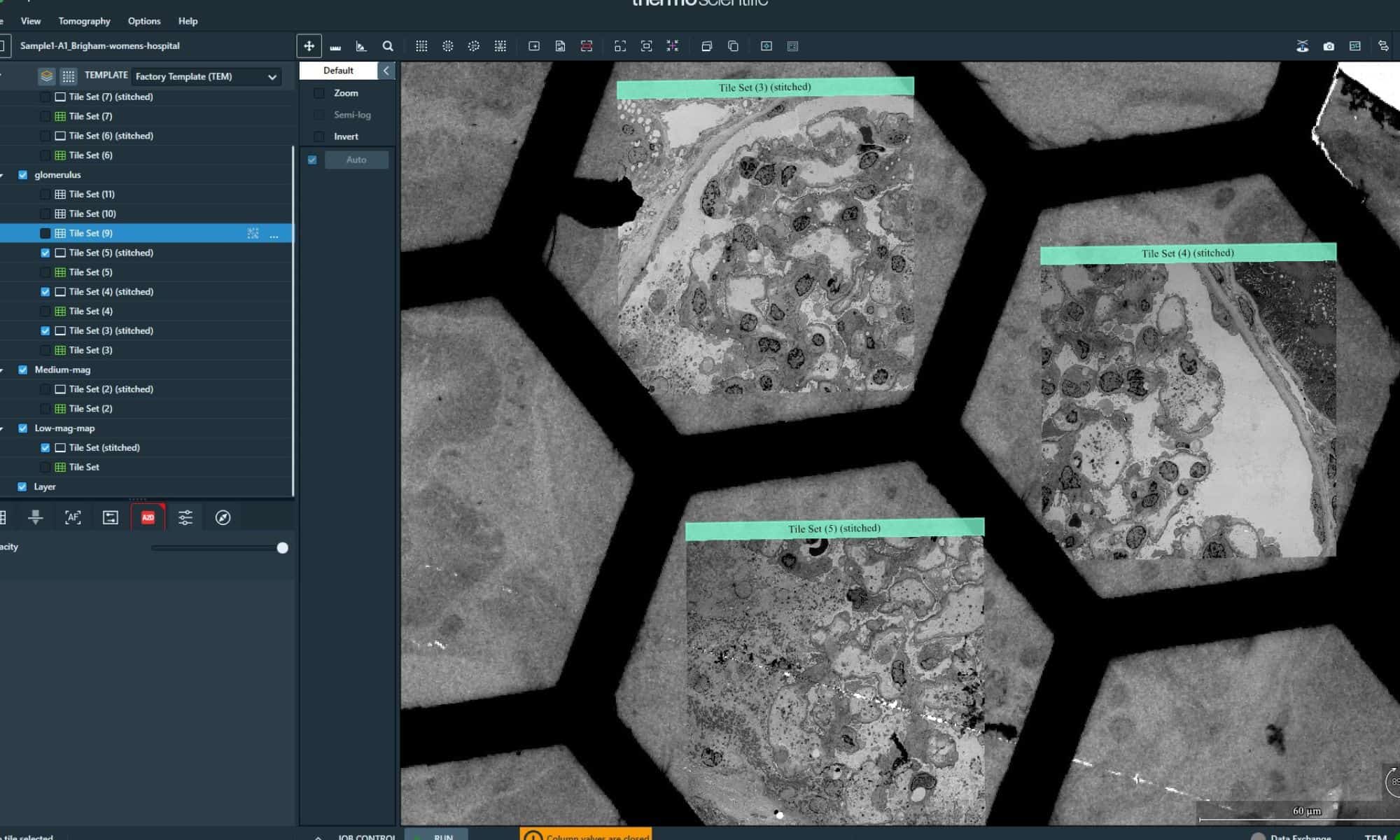Collapse the Default panel with chevron
Screen dimensions: 1400x840
tap(386, 71)
